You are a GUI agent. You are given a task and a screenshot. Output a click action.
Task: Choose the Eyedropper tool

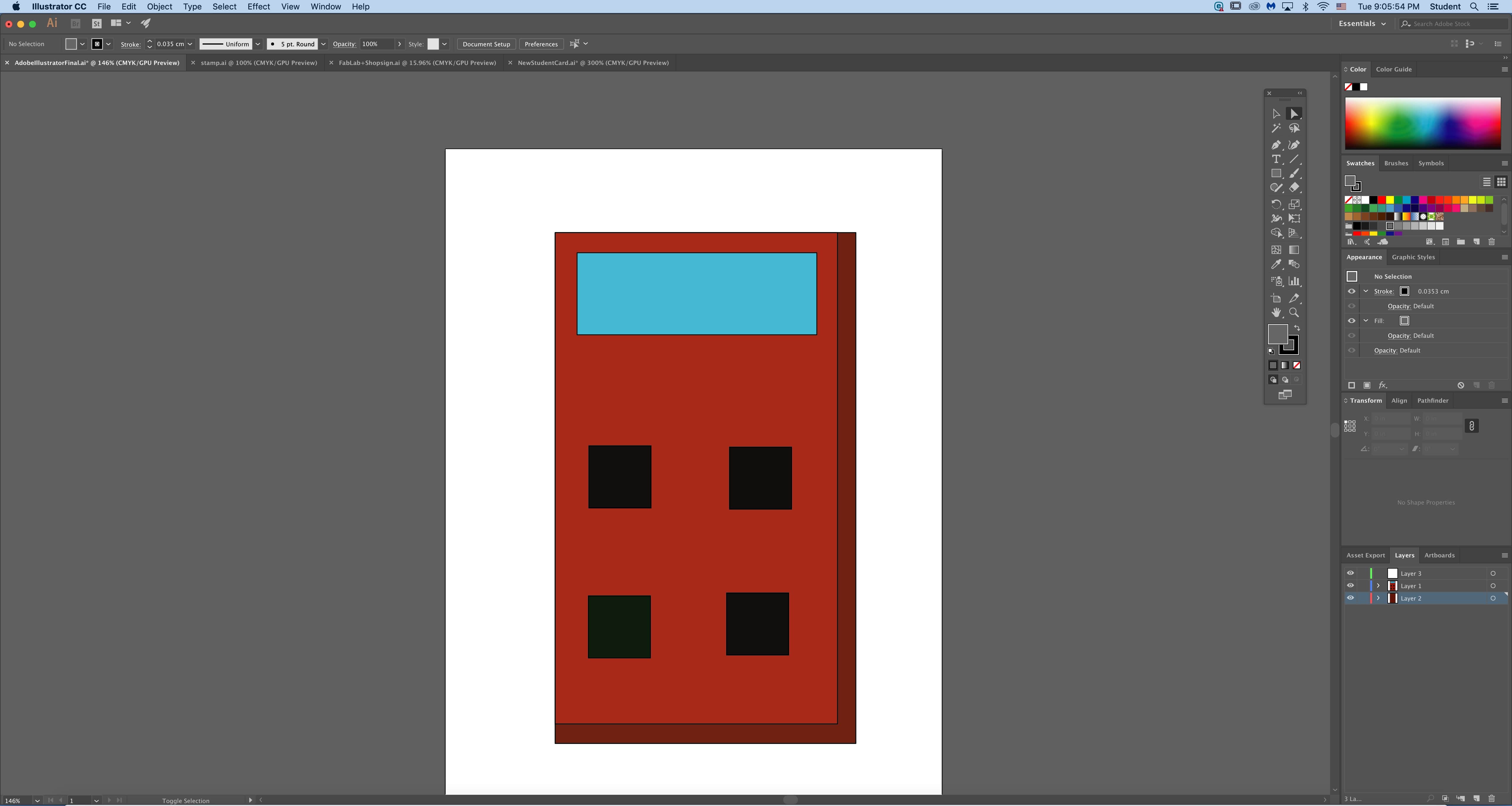(x=1276, y=265)
